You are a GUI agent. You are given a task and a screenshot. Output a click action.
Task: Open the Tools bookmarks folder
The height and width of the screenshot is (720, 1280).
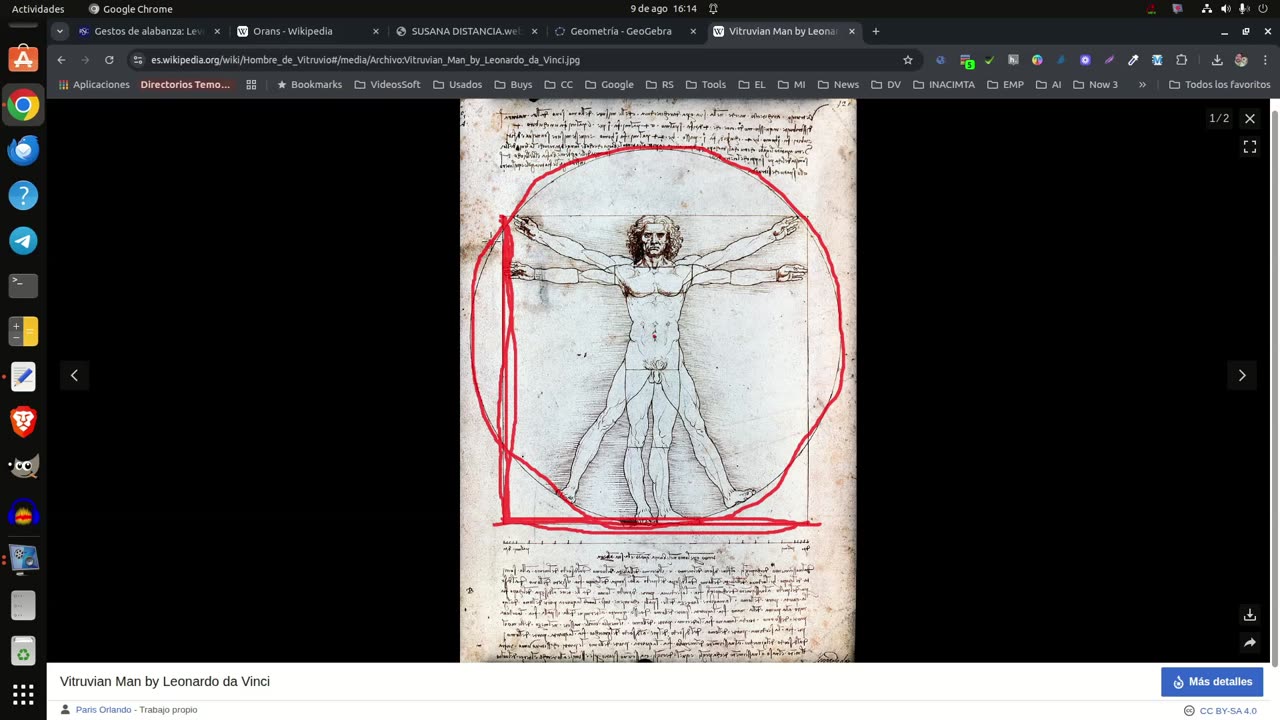click(x=706, y=85)
